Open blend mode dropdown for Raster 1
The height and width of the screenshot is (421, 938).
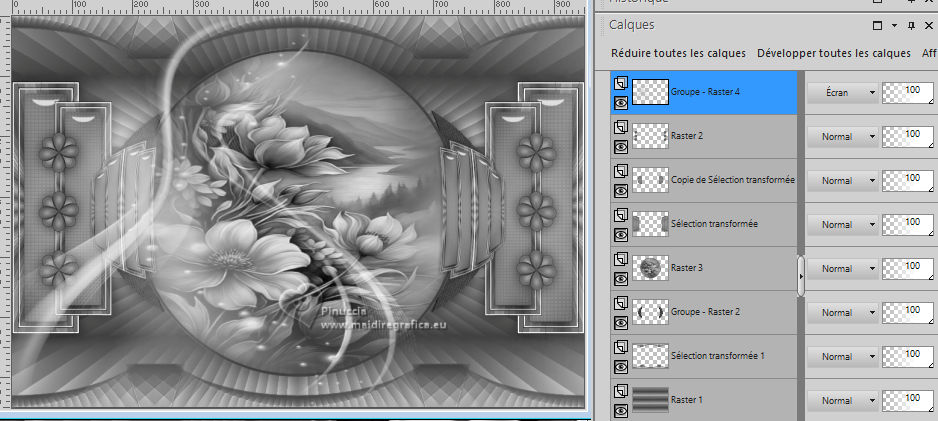point(842,401)
